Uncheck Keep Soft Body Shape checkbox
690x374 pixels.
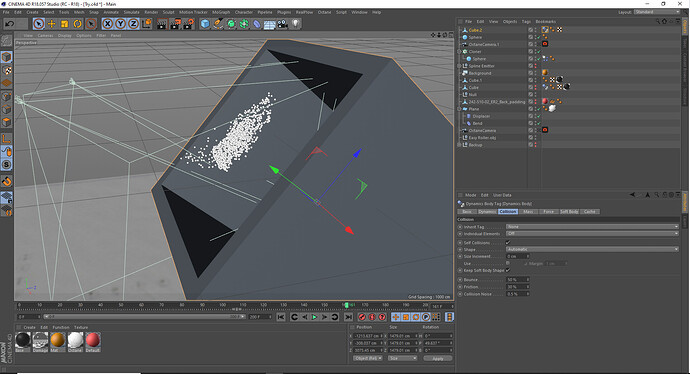(x=508, y=270)
